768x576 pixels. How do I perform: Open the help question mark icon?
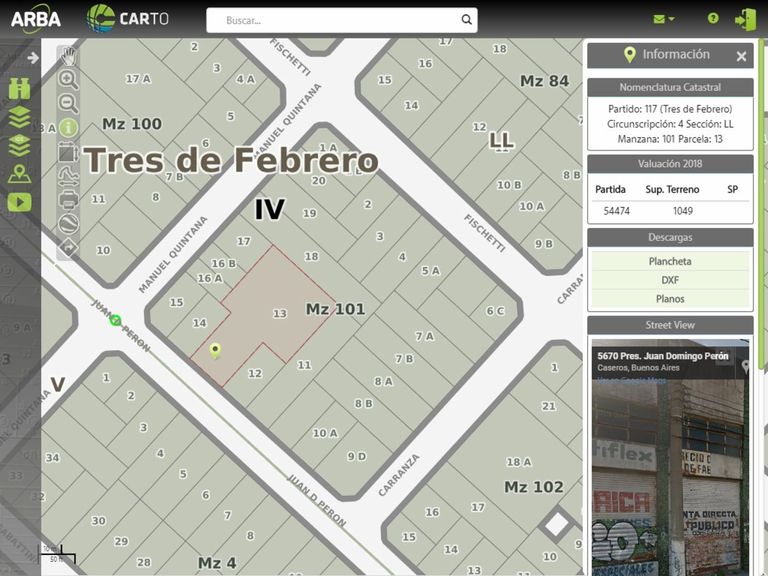click(713, 18)
